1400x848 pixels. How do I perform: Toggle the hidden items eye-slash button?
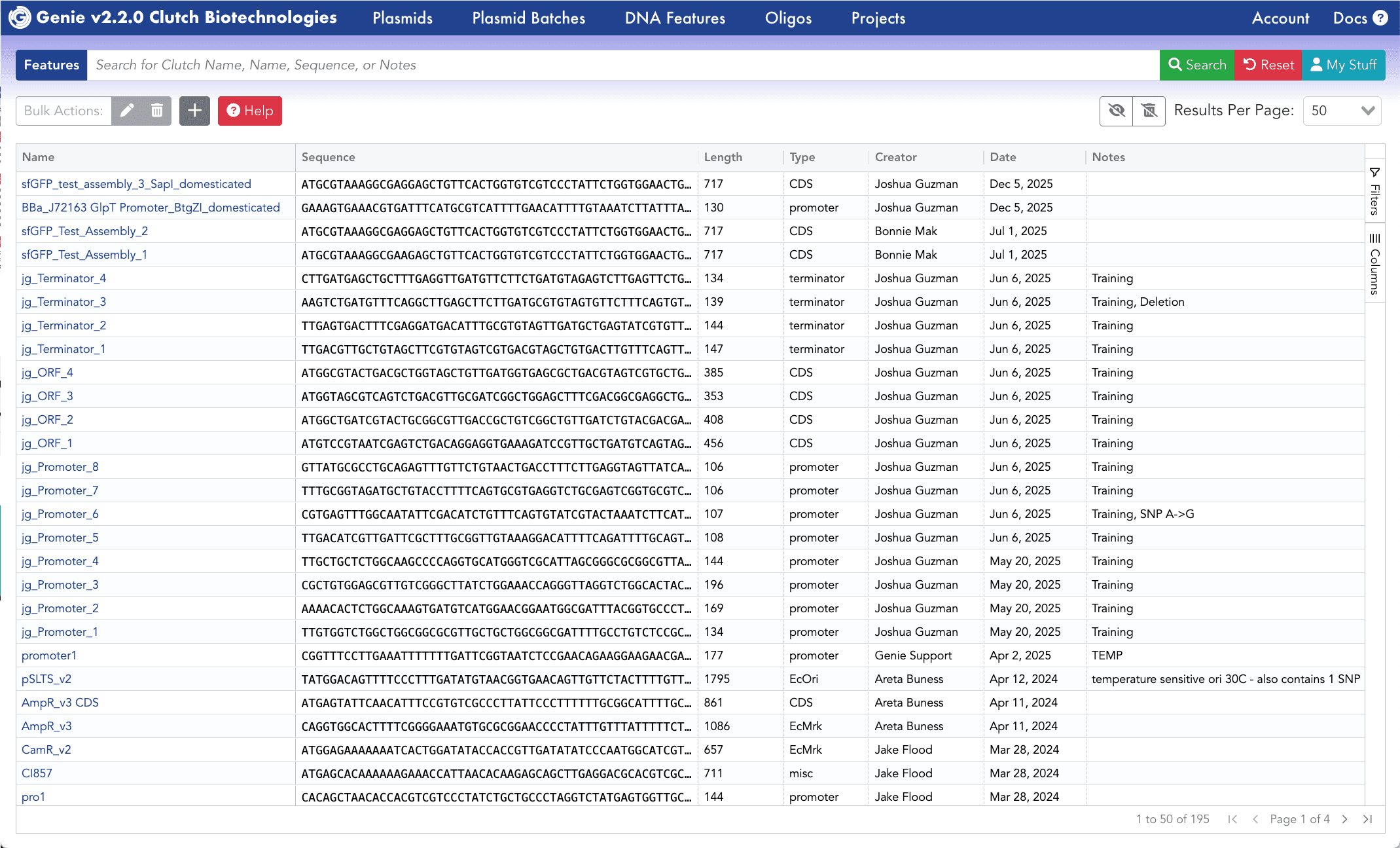(1117, 111)
